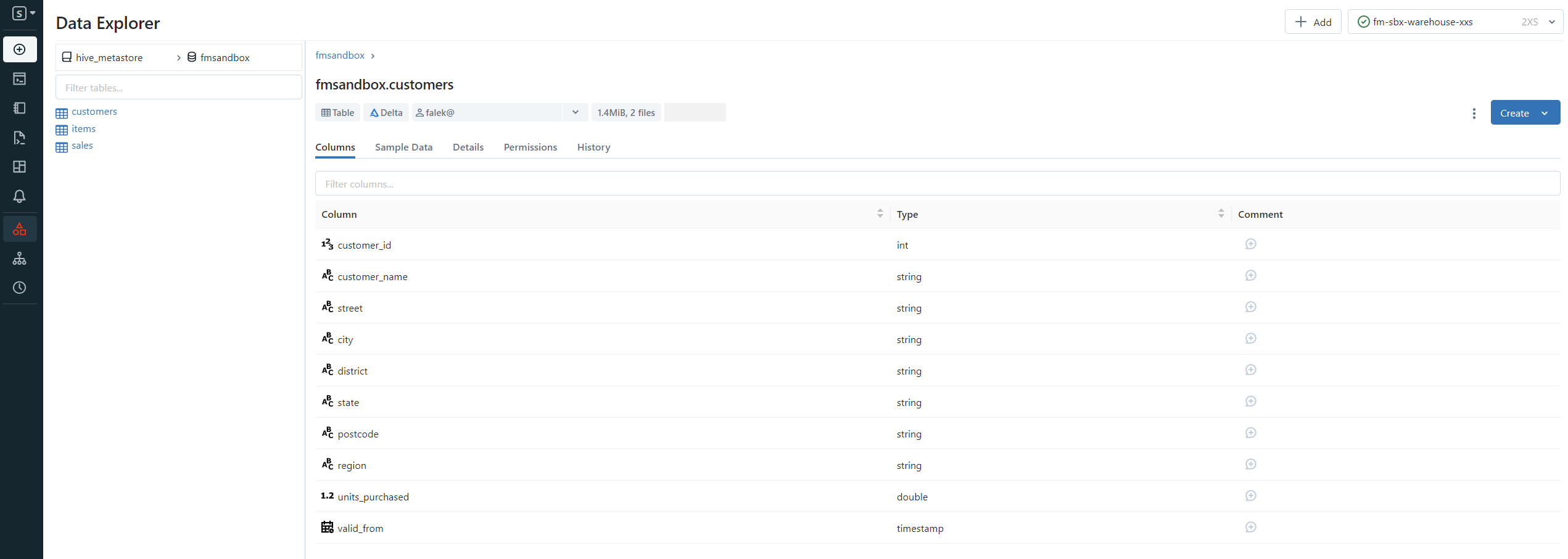Image resolution: width=1568 pixels, height=559 pixels.
Task: Add comment to valid_from column
Action: pyautogui.click(x=1251, y=527)
